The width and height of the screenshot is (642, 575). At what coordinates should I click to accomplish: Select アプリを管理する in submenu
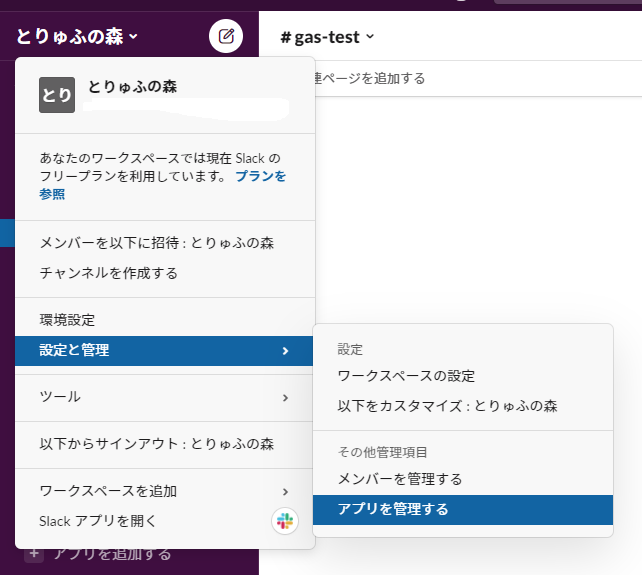coord(463,509)
